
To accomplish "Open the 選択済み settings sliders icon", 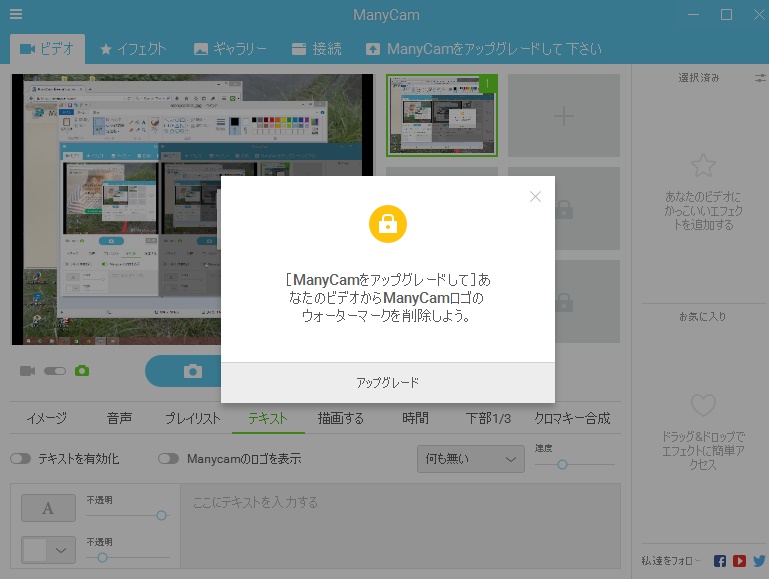I will pos(760,77).
